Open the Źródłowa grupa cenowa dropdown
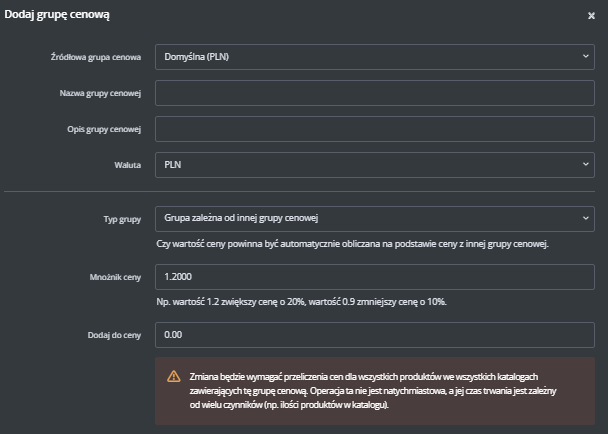Image resolution: width=608 pixels, height=434 pixels. click(375, 57)
